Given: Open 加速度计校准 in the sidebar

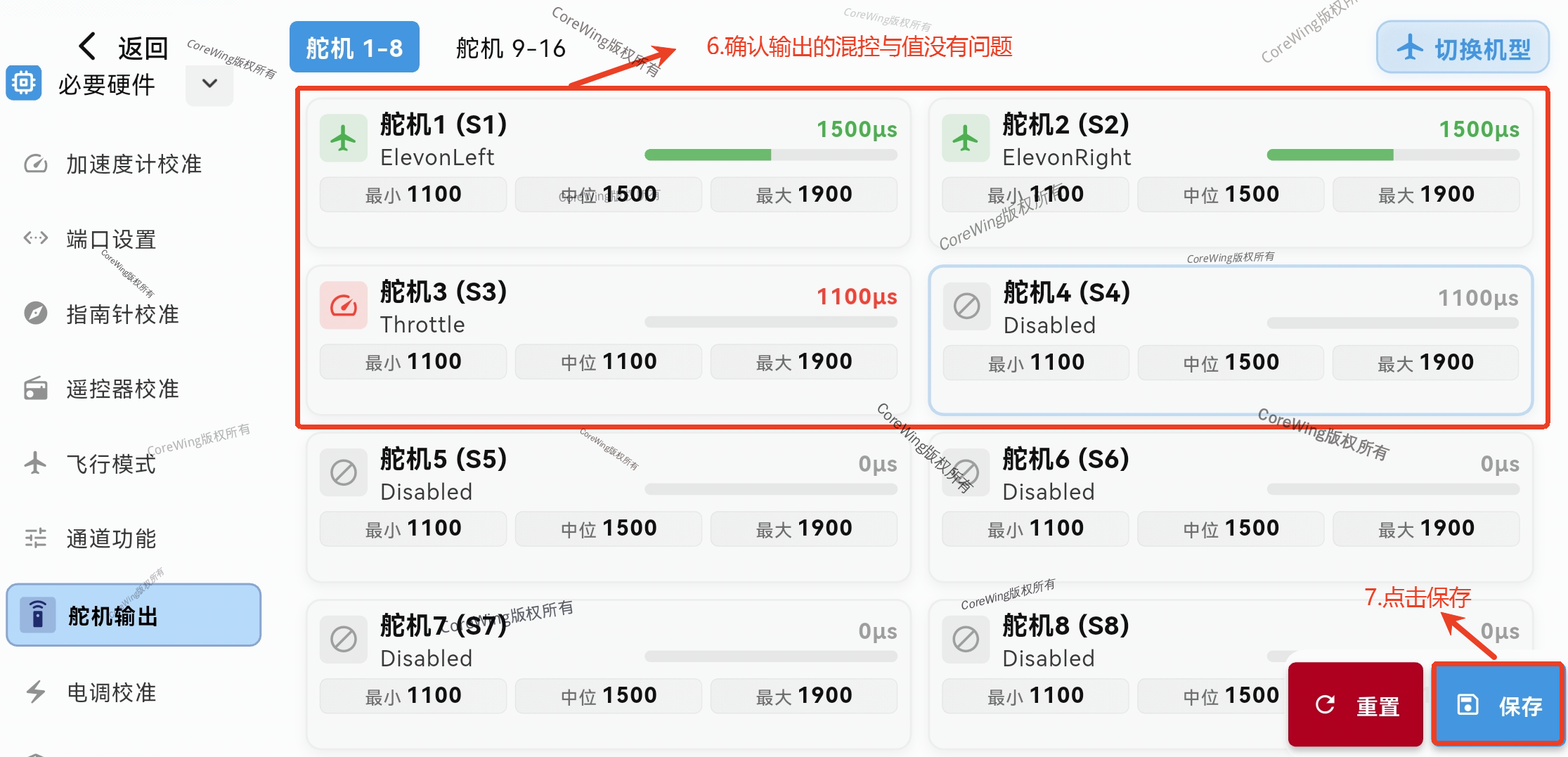Looking at the screenshot, I should [x=134, y=164].
